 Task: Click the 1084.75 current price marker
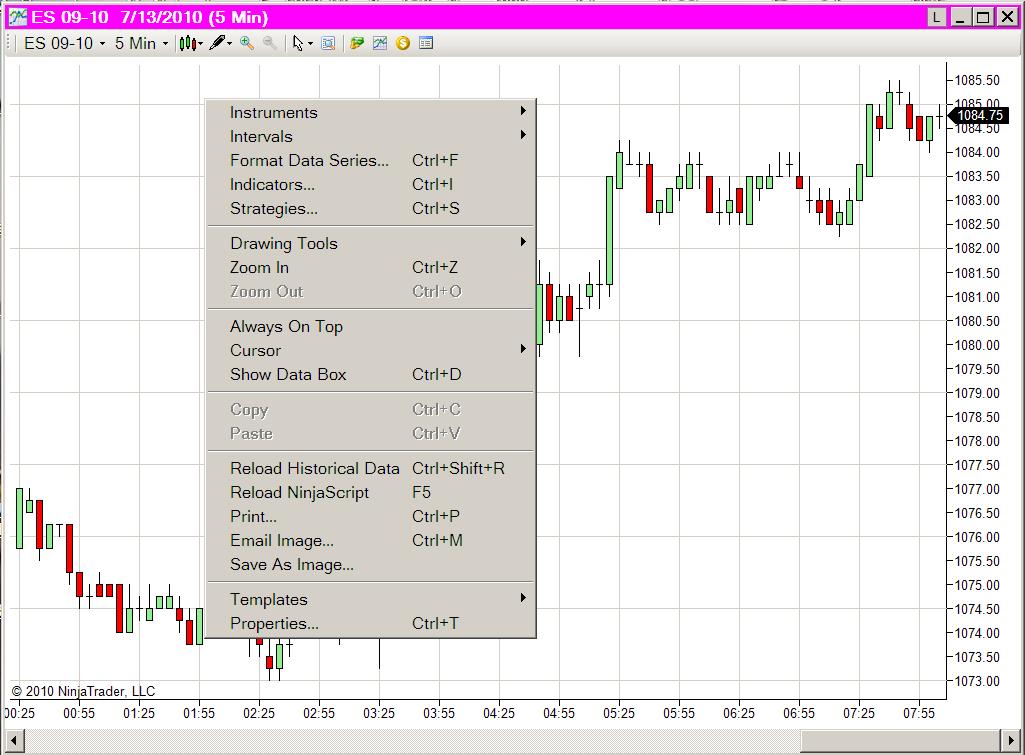pyautogui.click(x=978, y=116)
